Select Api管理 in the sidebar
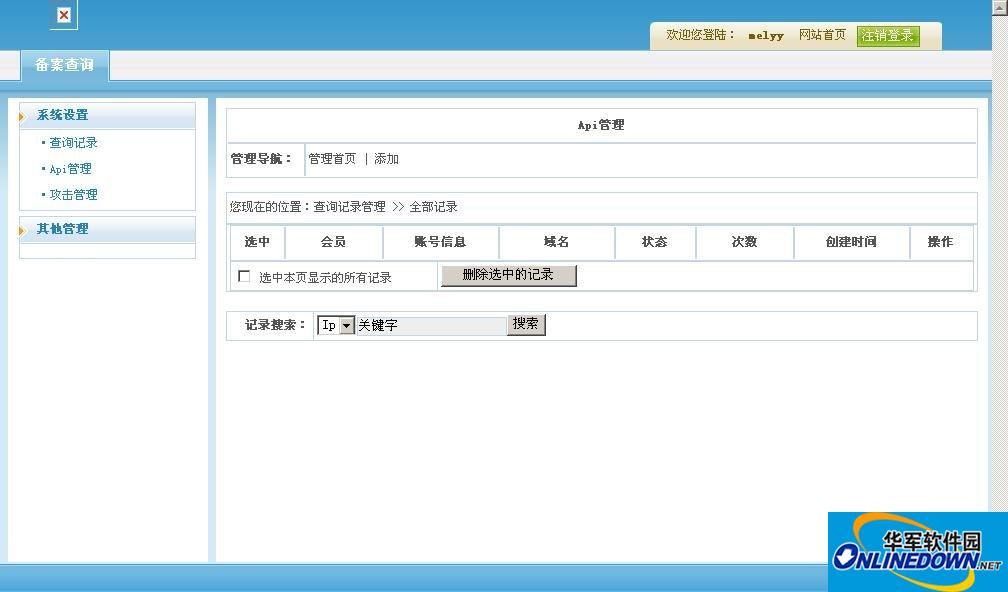Screen dimensions: 1008x592 click(x=71, y=169)
